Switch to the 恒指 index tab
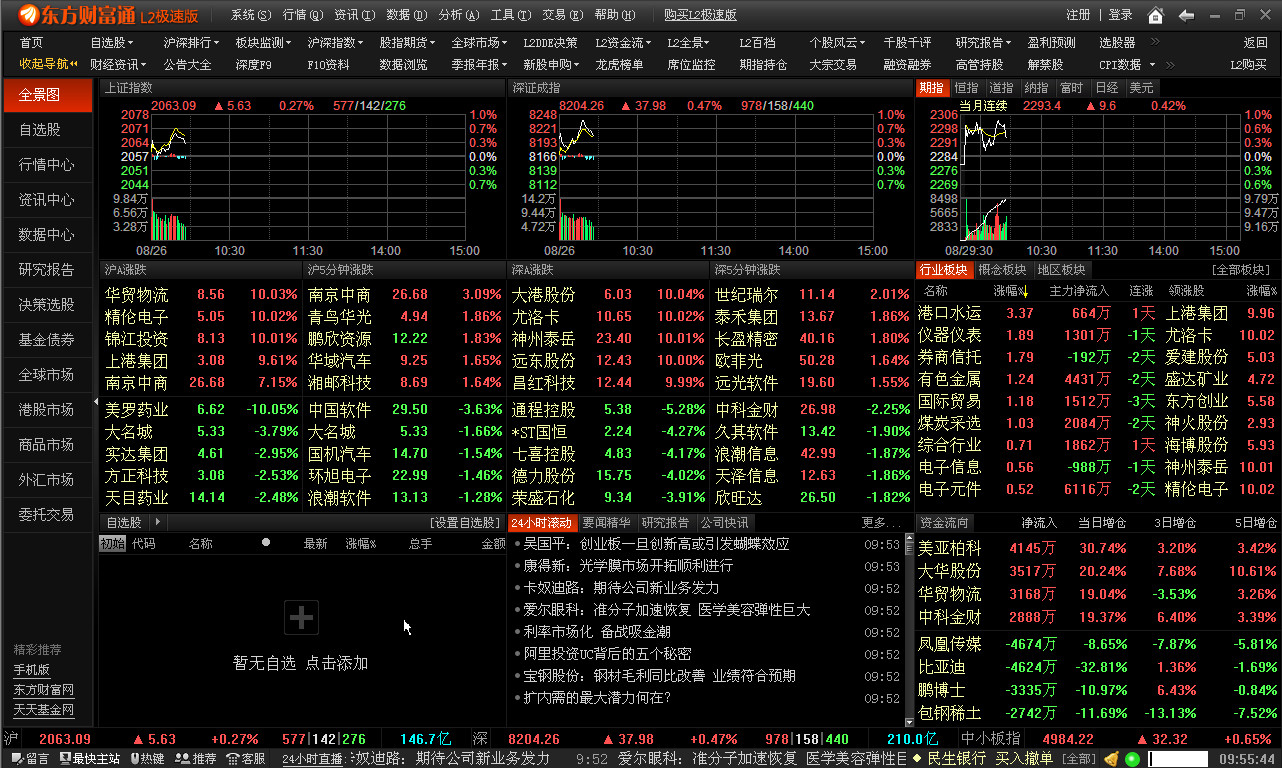 click(x=966, y=88)
